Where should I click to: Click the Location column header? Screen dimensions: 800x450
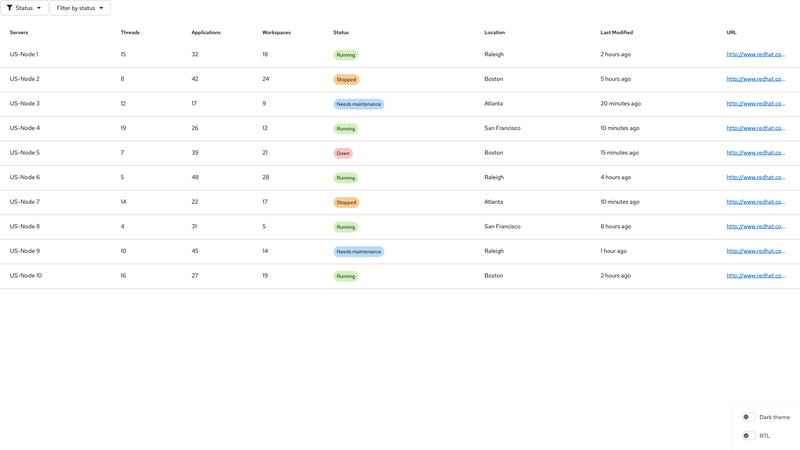(494, 33)
